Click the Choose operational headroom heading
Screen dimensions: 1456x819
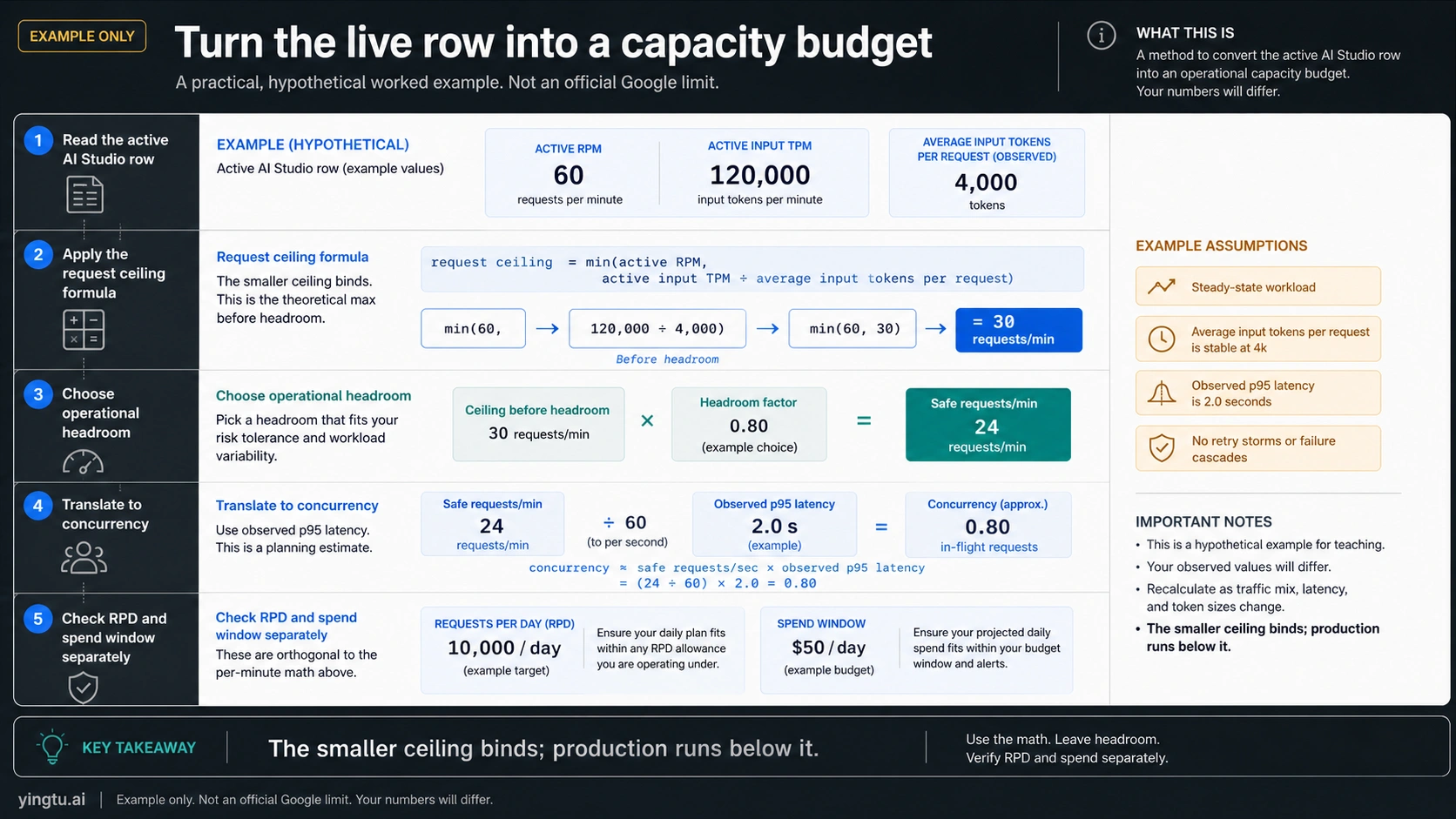point(313,396)
